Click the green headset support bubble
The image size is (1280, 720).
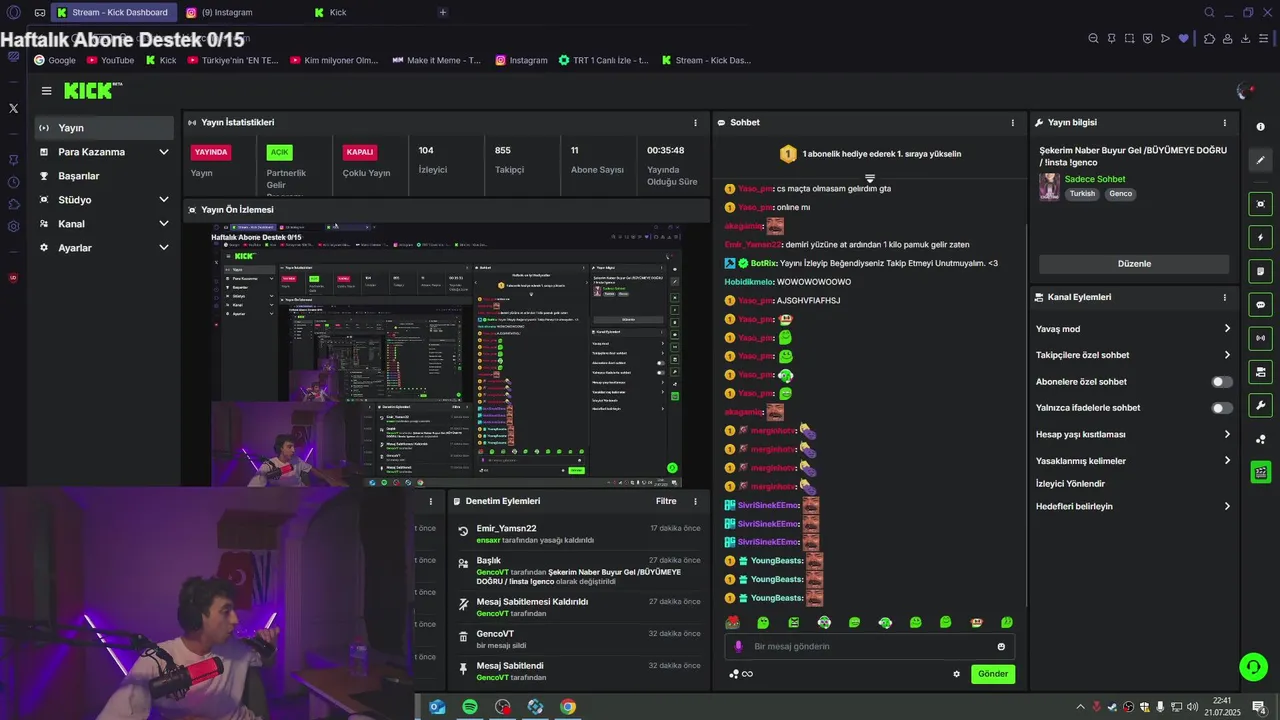point(1253,666)
